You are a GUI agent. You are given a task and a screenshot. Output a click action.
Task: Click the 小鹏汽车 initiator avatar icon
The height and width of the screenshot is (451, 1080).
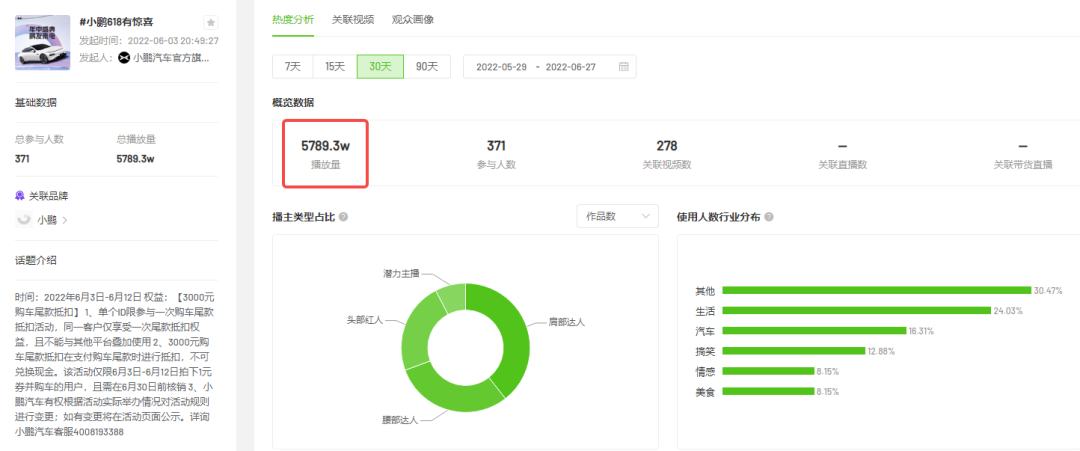coord(124,58)
